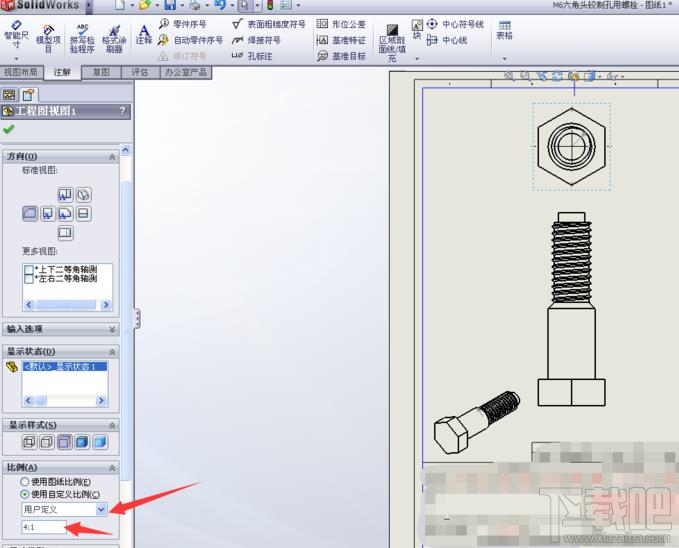Viewport: 679px width, 548px height.
Task: Add a 基准特征 datum feature
Action: pyautogui.click(x=341, y=40)
